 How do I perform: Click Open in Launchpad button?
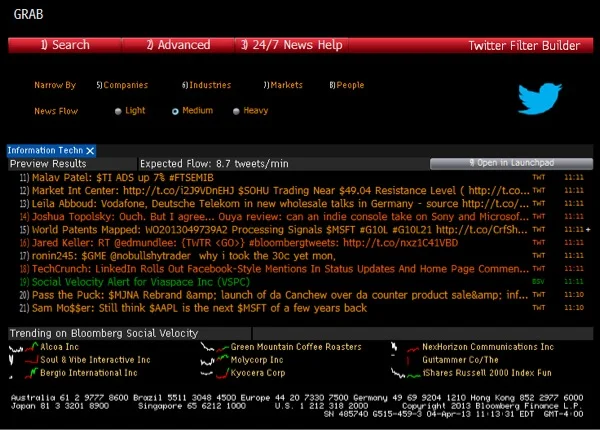(x=511, y=163)
